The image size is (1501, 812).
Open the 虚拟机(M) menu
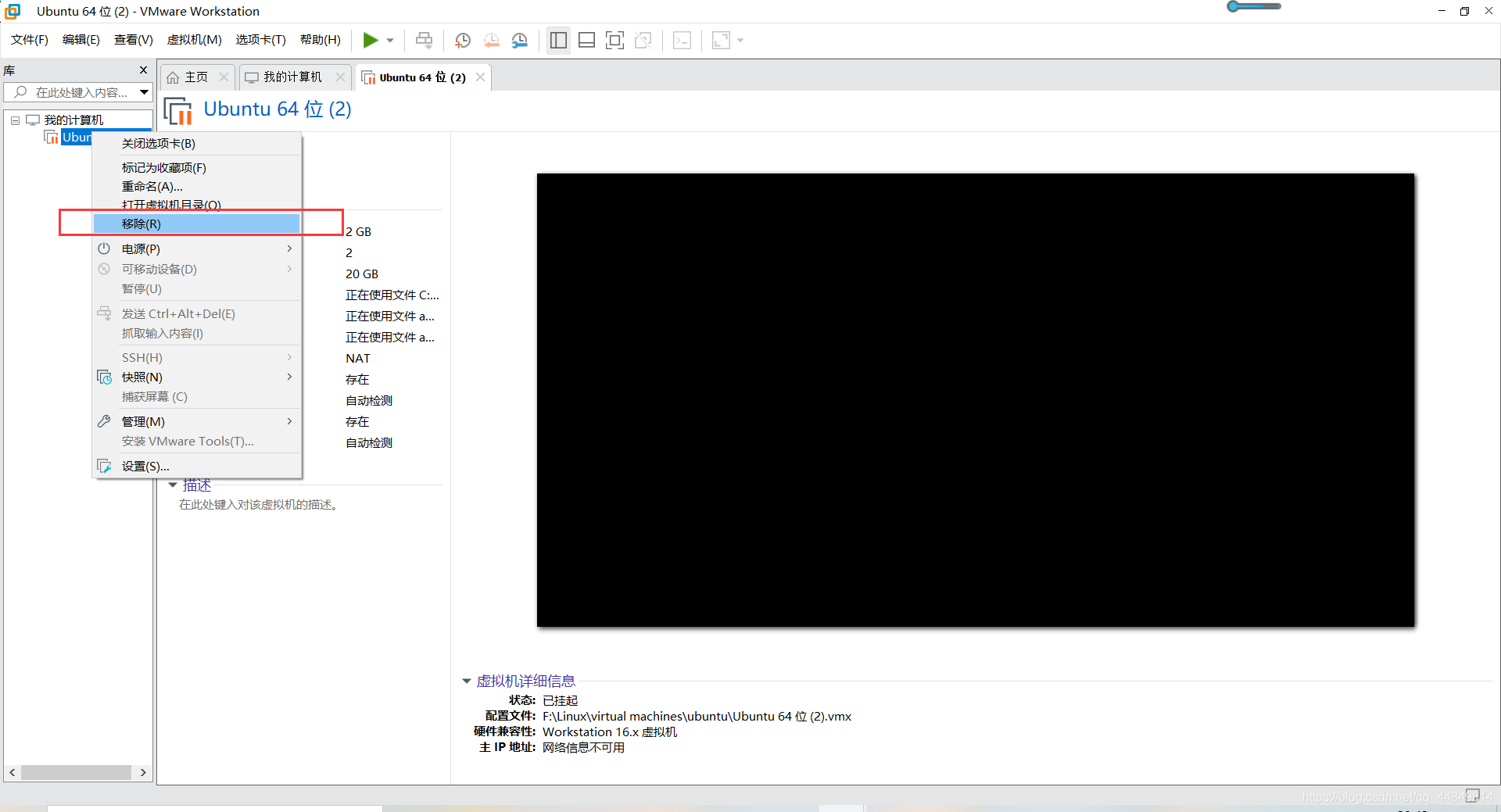click(195, 40)
